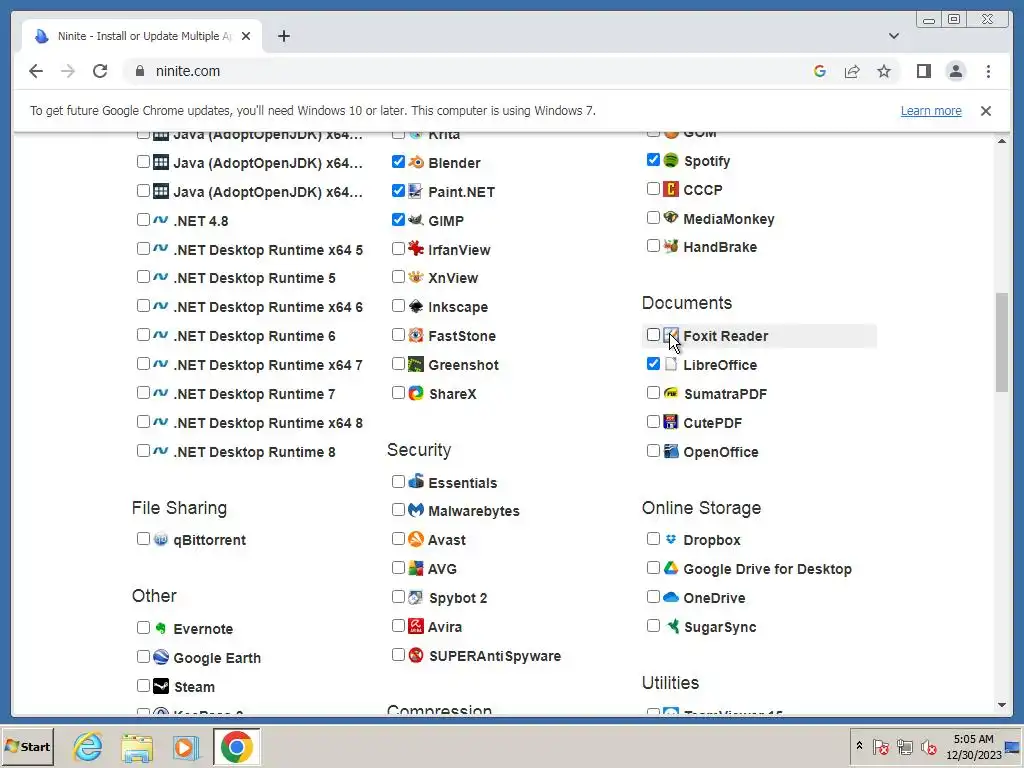Check the SugarSync checkbox

[653, 626]
